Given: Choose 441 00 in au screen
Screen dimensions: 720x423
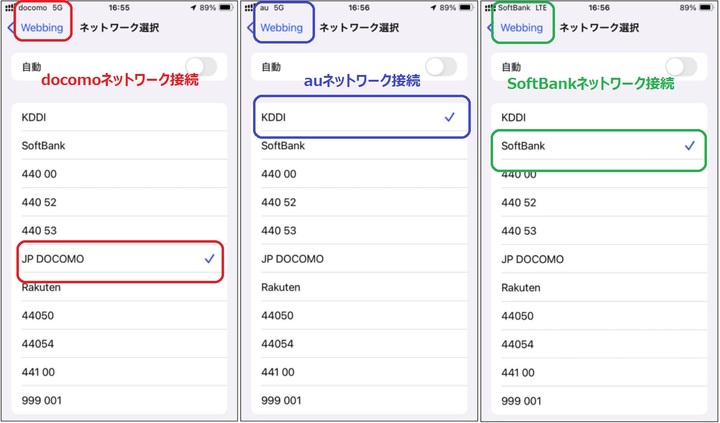Looking at the screenshot, I should [359, 372].
